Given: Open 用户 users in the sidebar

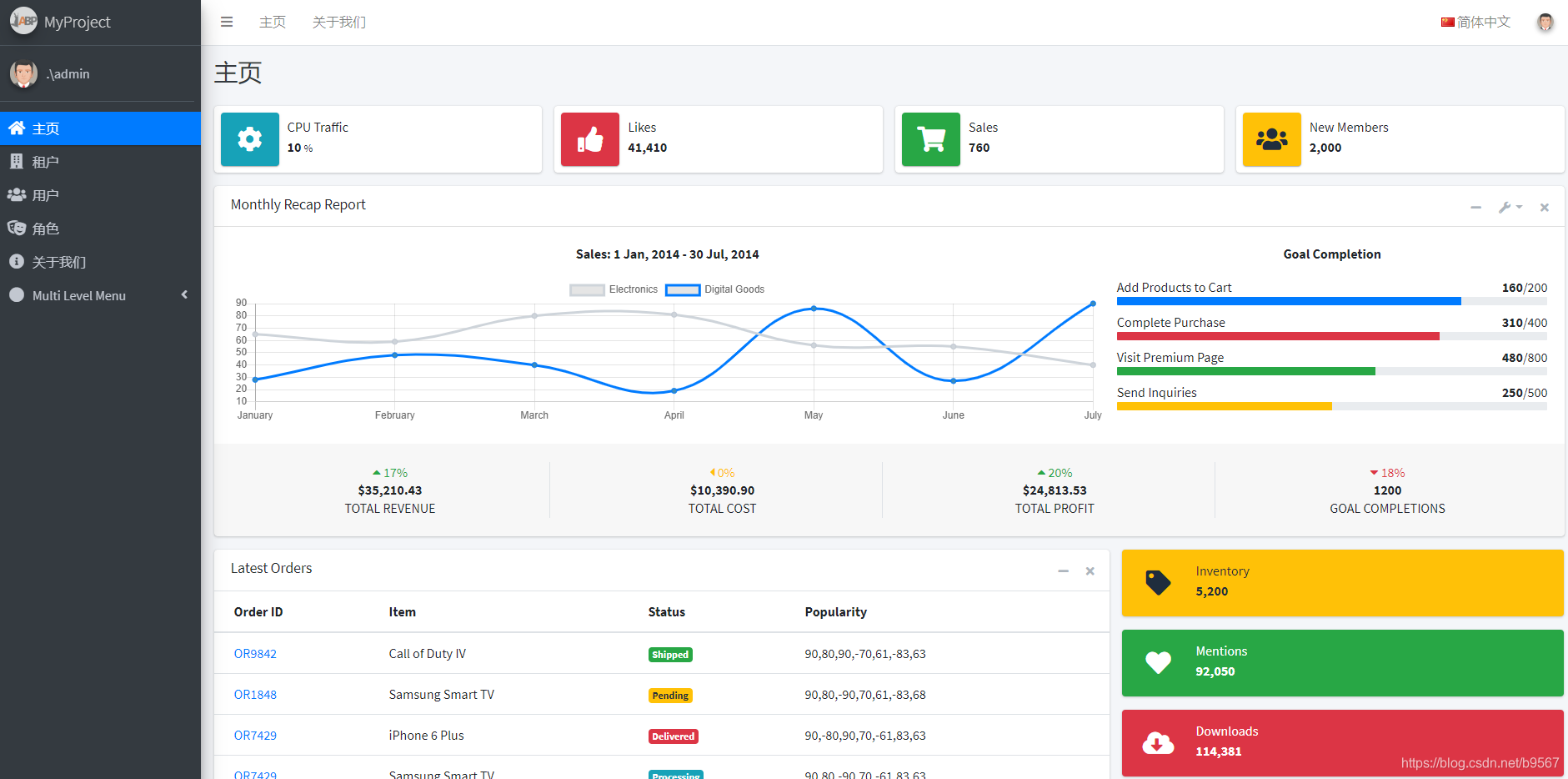Looking at the screenshot, I should (x=100, y=195).
